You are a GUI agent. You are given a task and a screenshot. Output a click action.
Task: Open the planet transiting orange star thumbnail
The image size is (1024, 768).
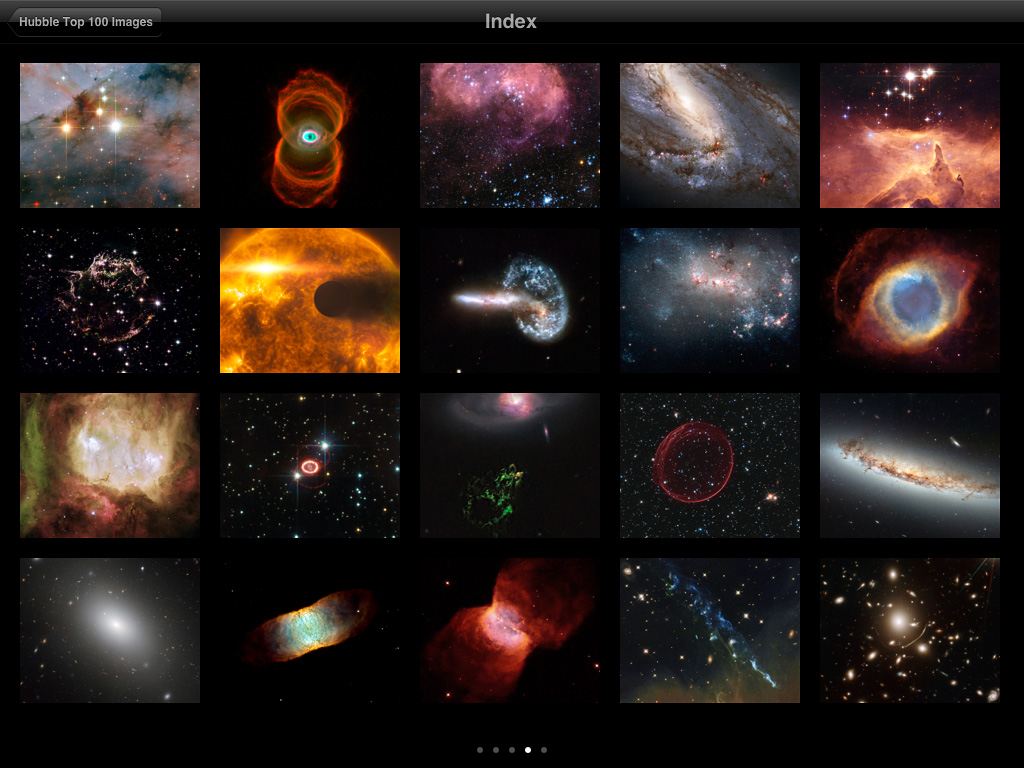click(310, 300)
